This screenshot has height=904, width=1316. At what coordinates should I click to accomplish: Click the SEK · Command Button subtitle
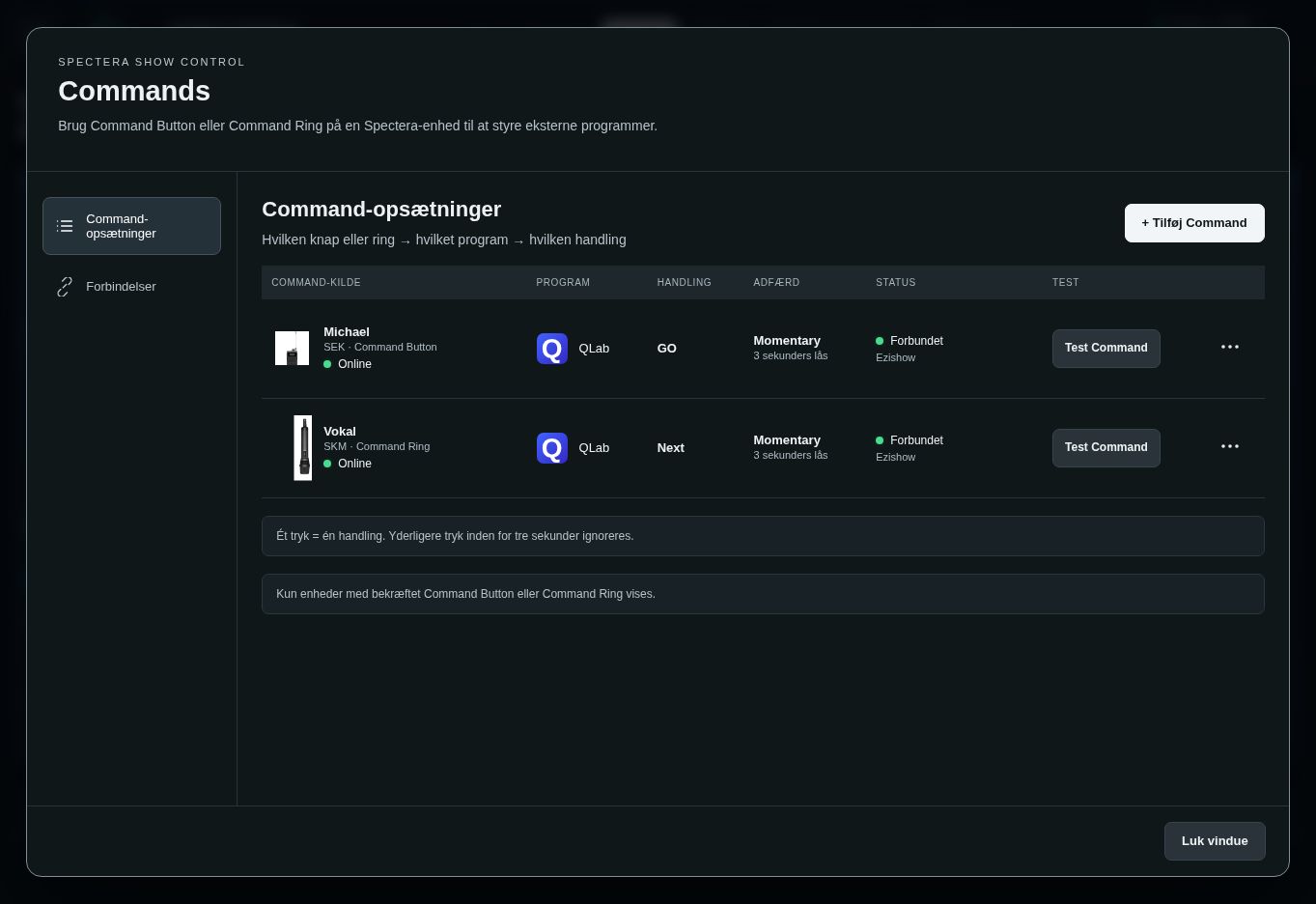[x=380, y=348]
